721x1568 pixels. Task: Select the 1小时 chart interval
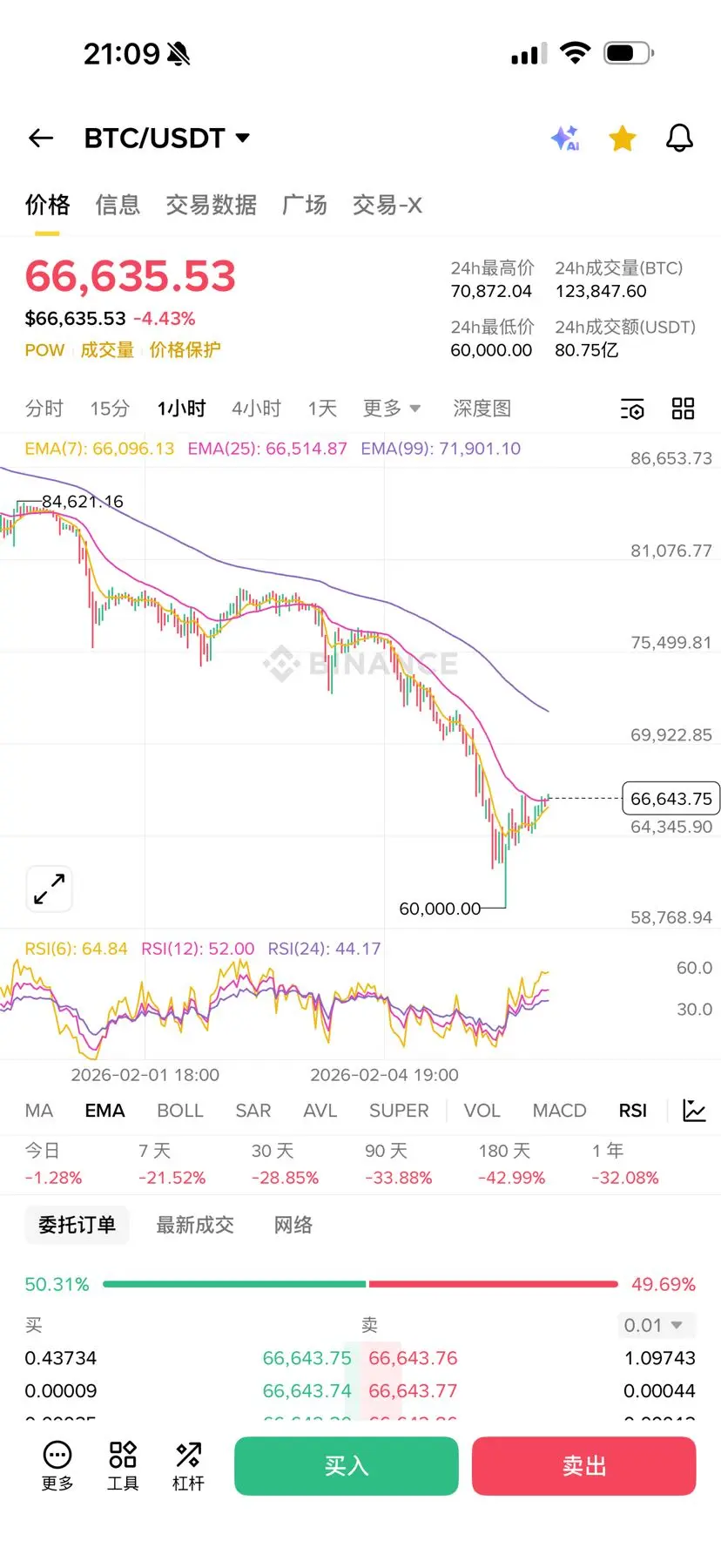click(x=181, y=409)
